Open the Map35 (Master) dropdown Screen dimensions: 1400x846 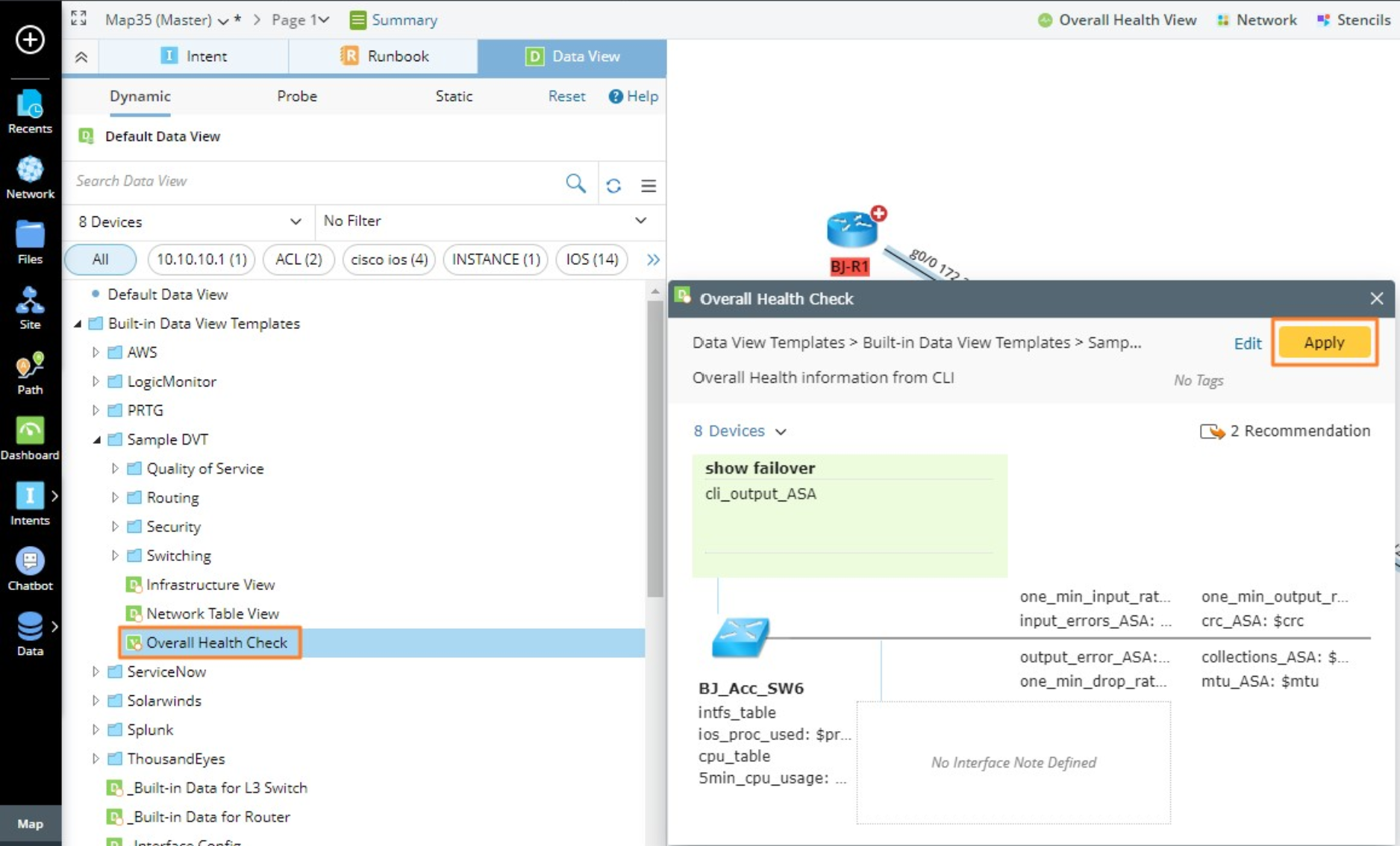167,20
